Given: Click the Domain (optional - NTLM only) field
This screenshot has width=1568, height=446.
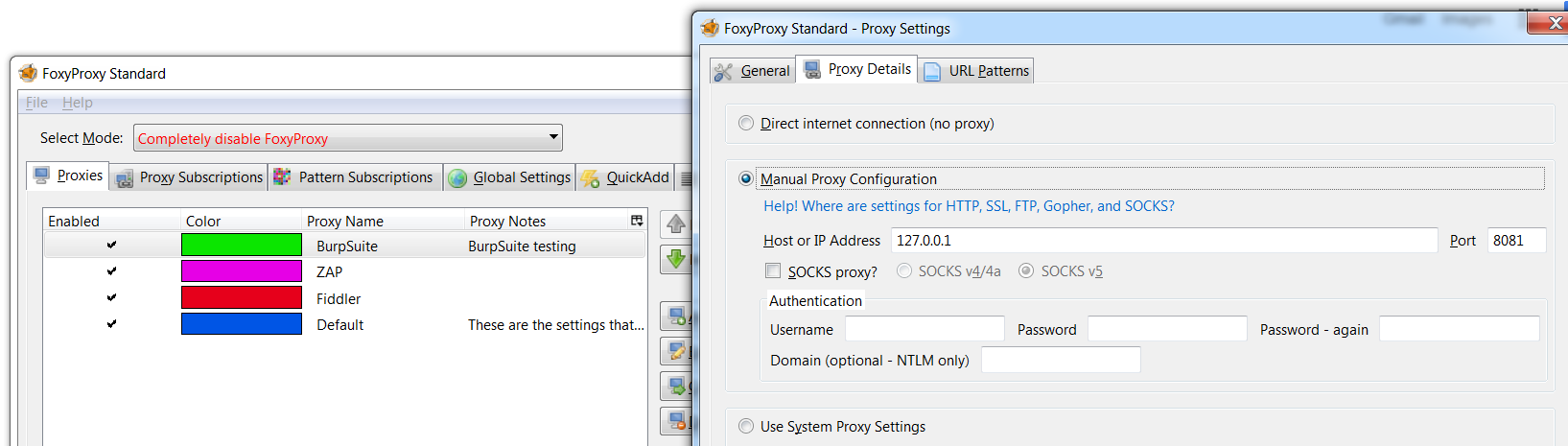Looking at the screenshot, I should [1061, 360].
